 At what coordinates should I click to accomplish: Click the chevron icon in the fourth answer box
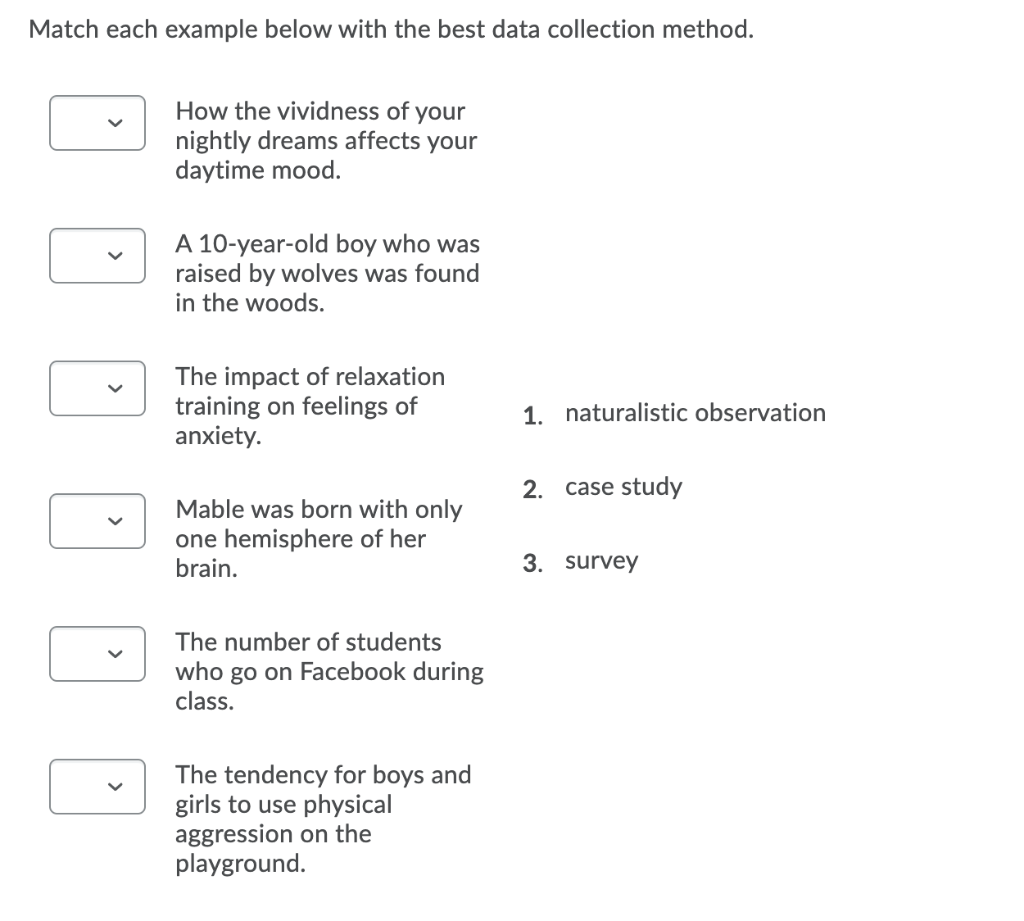[115, 521]
